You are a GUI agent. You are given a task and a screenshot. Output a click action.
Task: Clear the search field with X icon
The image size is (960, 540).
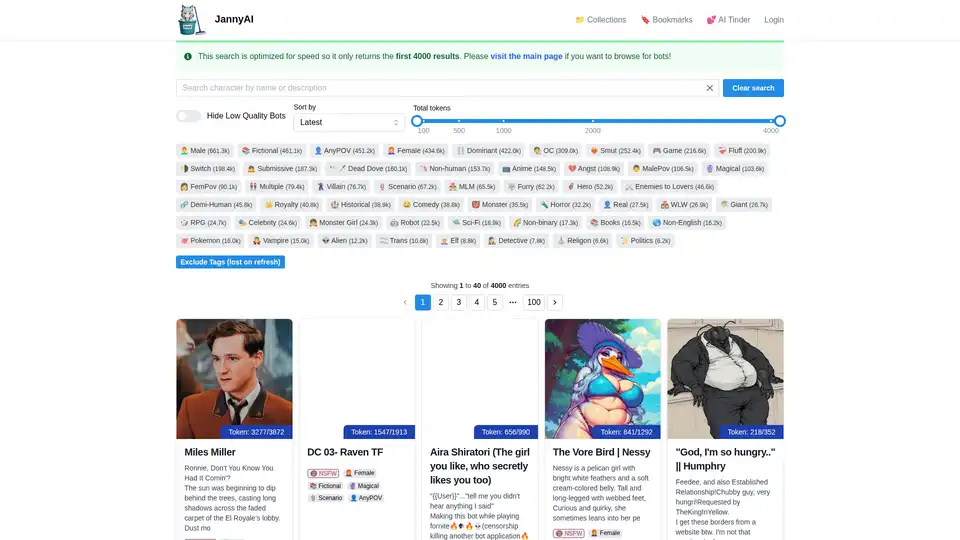tap(710, 88)
